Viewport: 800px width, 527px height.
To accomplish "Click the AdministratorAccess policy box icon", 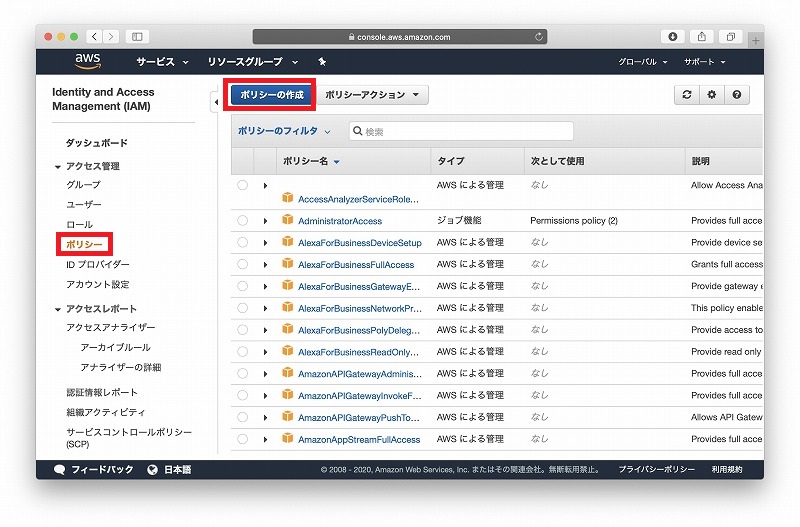I will coord(288,220).
